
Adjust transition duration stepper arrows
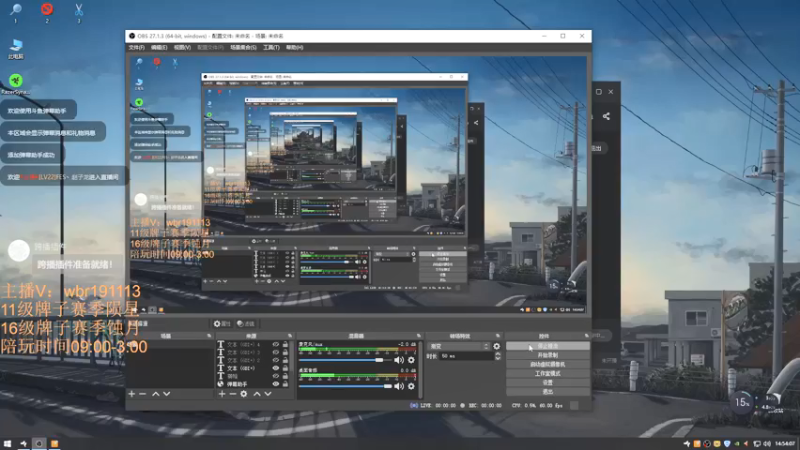pyautogui.click(x=498, y=356)
